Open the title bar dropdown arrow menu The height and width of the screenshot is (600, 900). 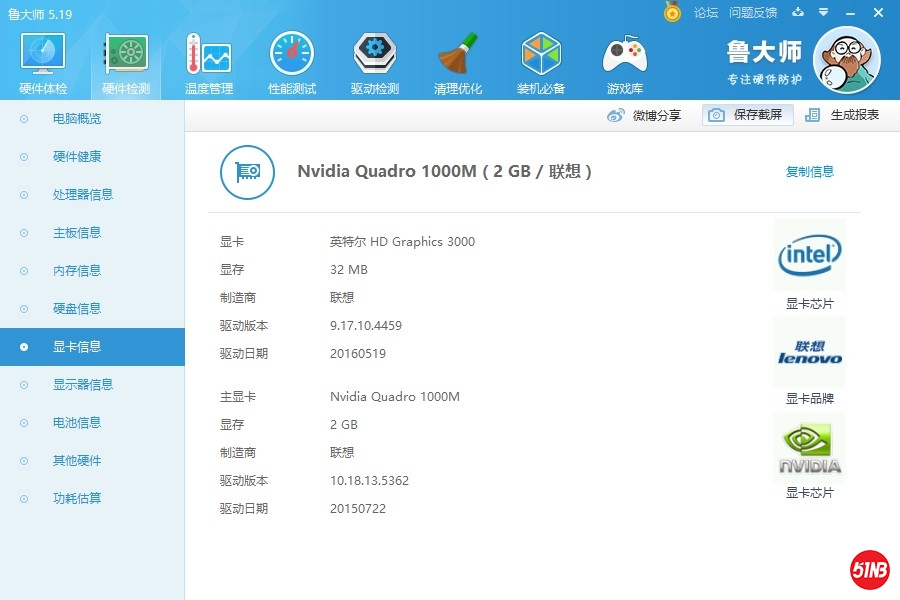822,13
